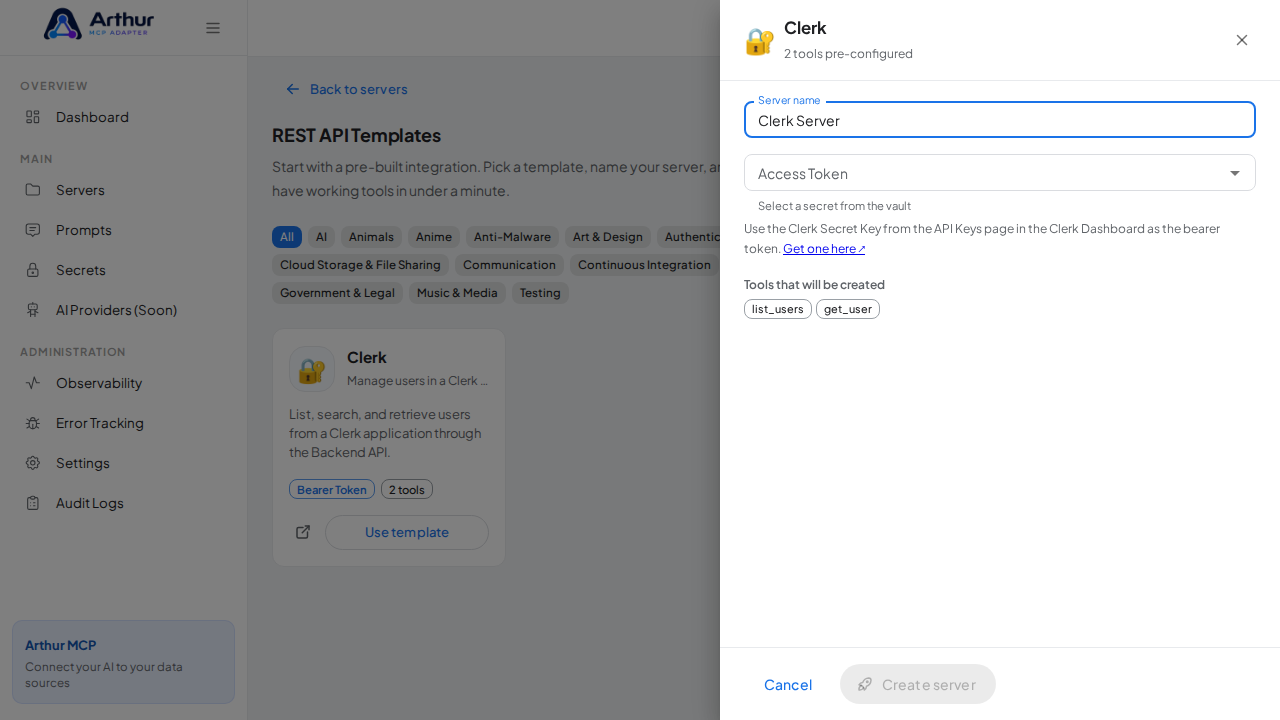The image size is (1280, 720).
Task: Select the Government & Legal filter chip
Action: coord(338,293)
